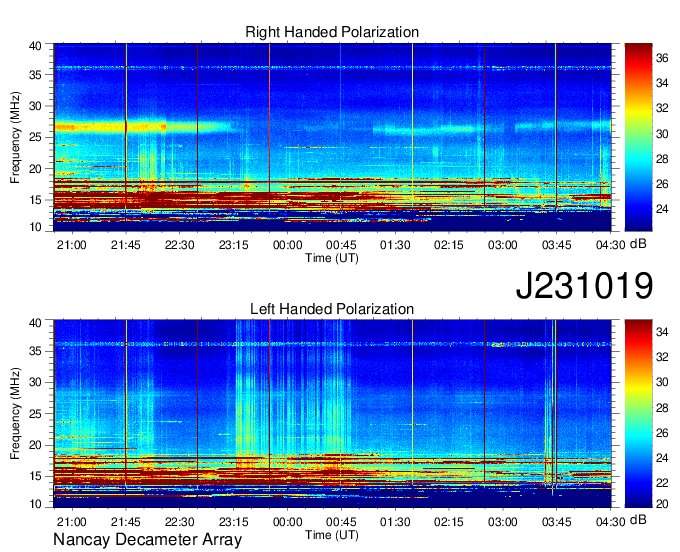Click 35 MHz tick on Left Handed plot
This screenshot has height=552, width=680.
(35, 352)
